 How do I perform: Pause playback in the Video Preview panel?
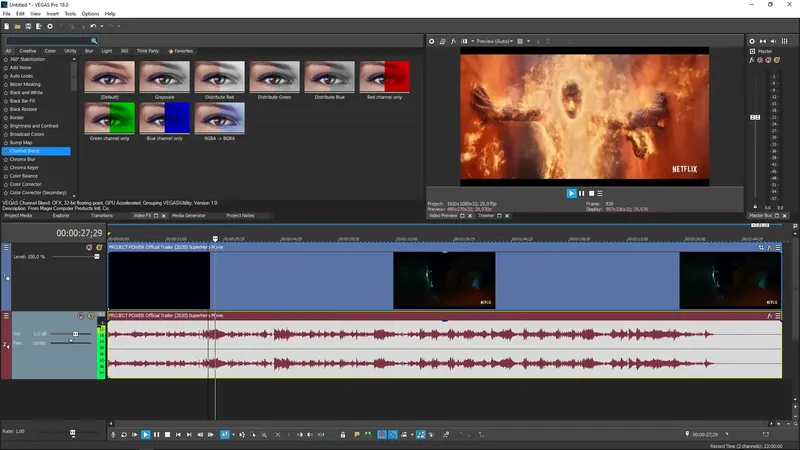tap(582, 193)
